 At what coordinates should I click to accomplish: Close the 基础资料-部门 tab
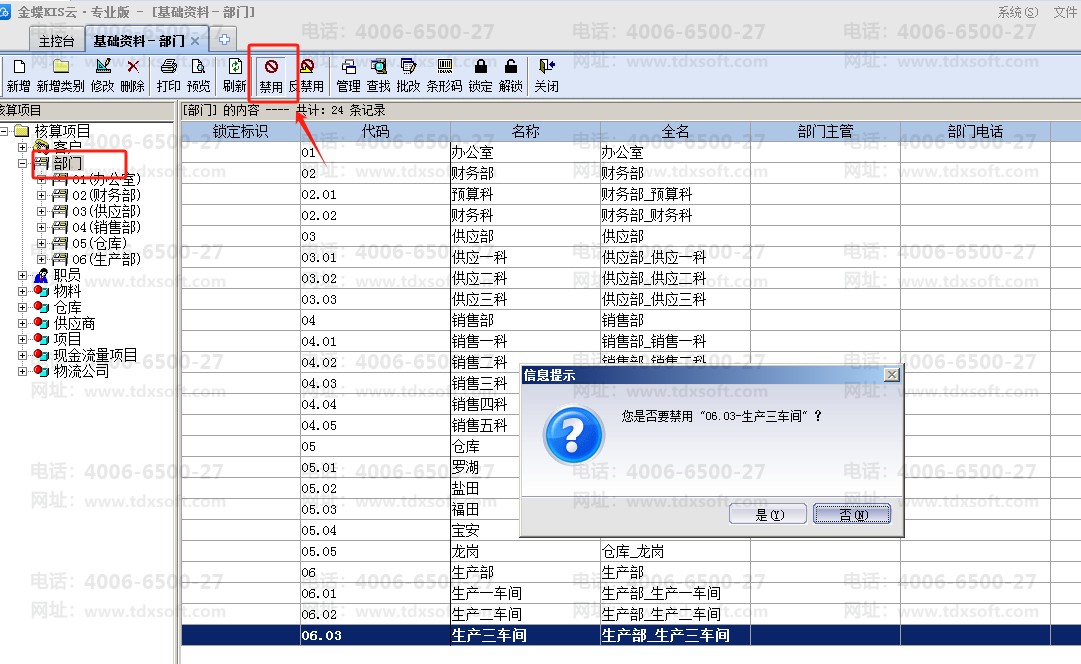click(x=195, y=41)
